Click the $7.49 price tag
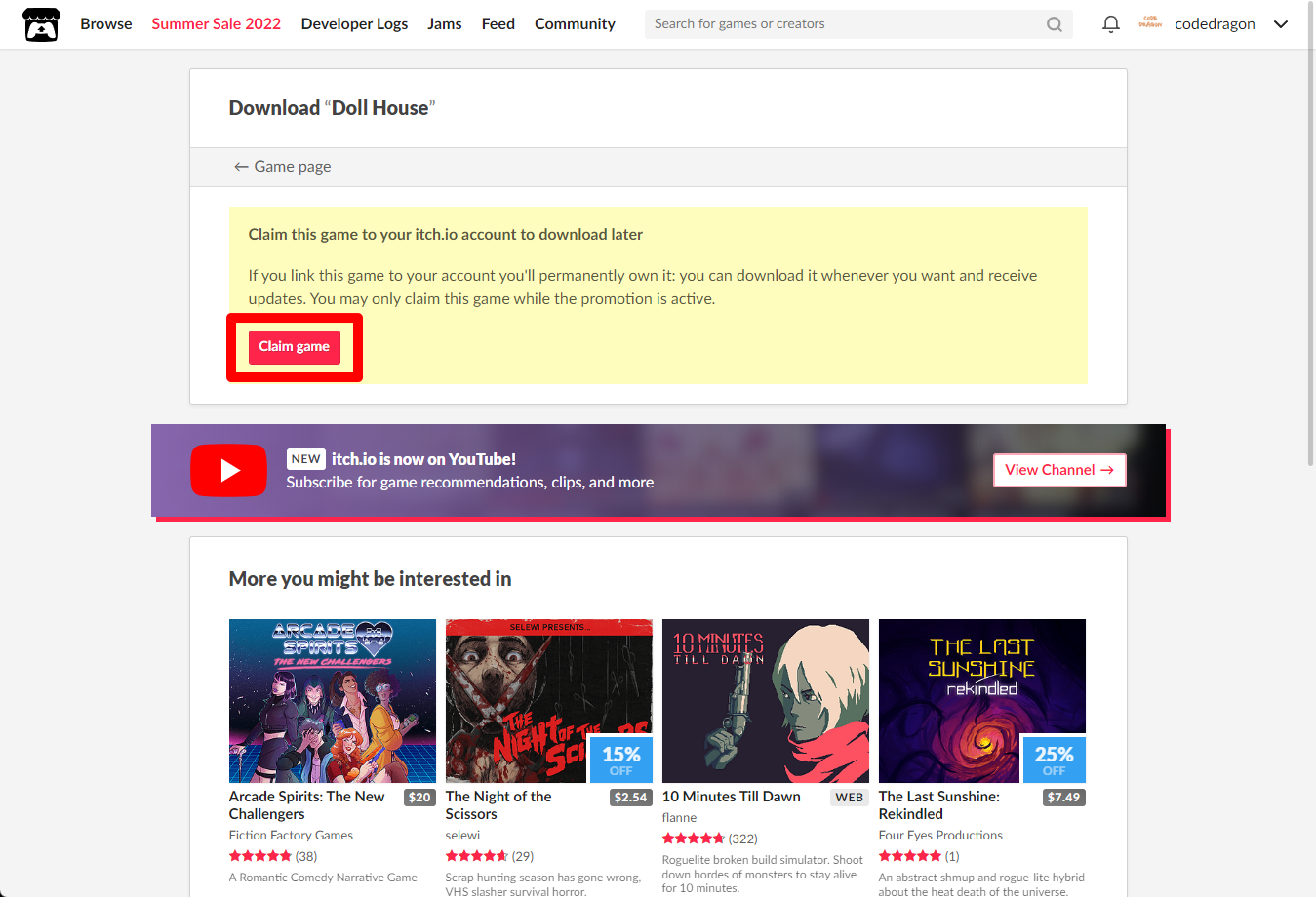 click(x=1063, y=798)
